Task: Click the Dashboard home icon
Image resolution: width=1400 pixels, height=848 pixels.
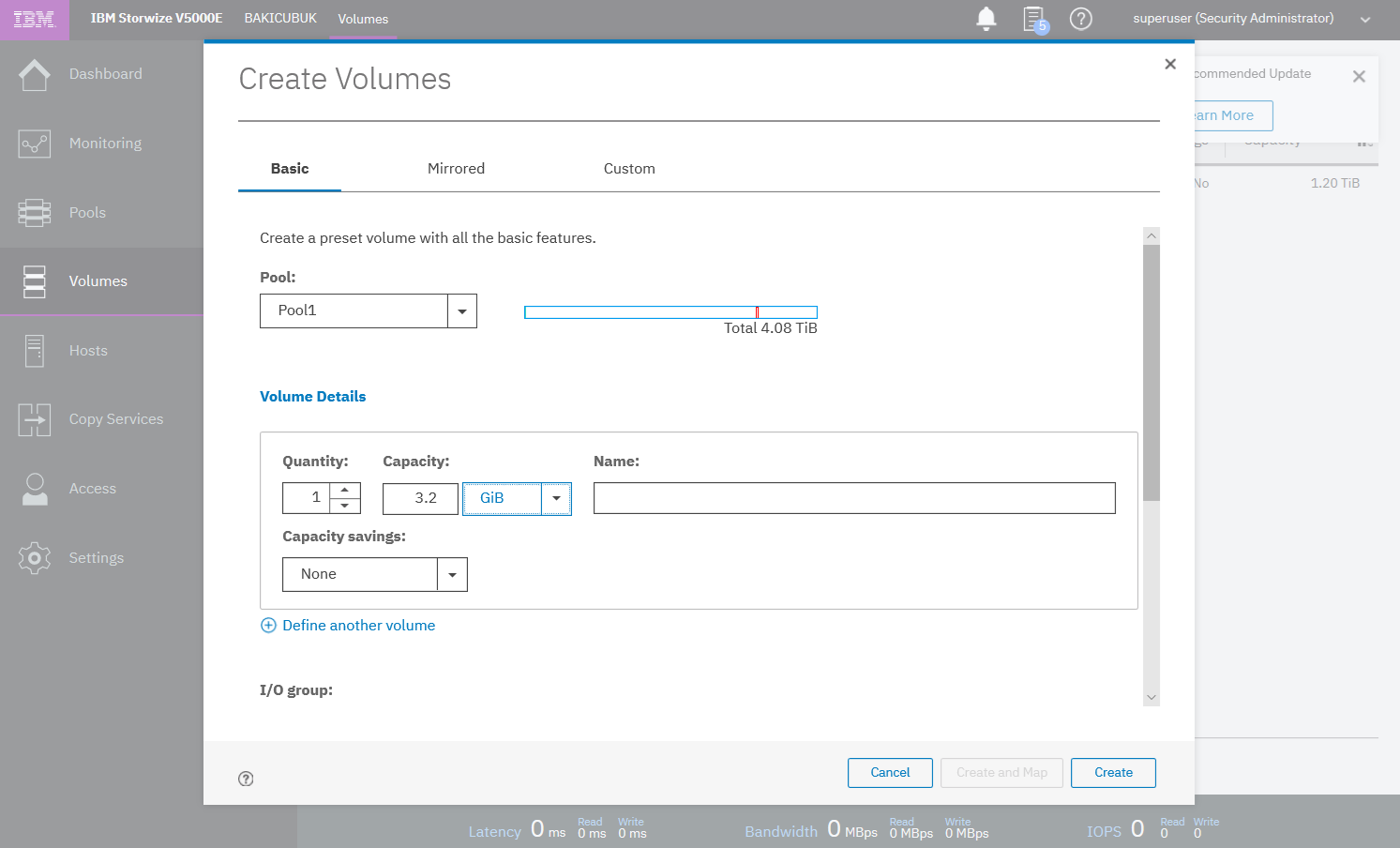Action: 35,74
